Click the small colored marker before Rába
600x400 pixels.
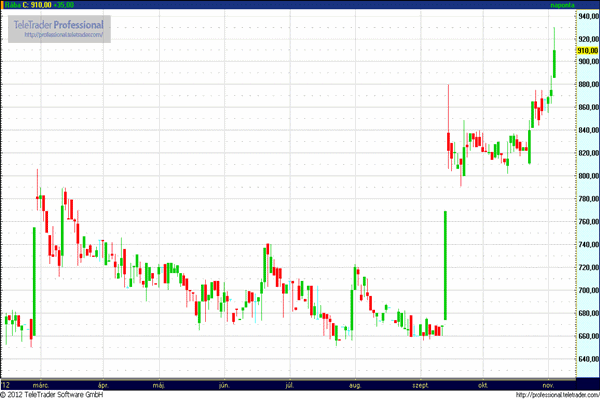pyautogui.click(x=3, y=5)
